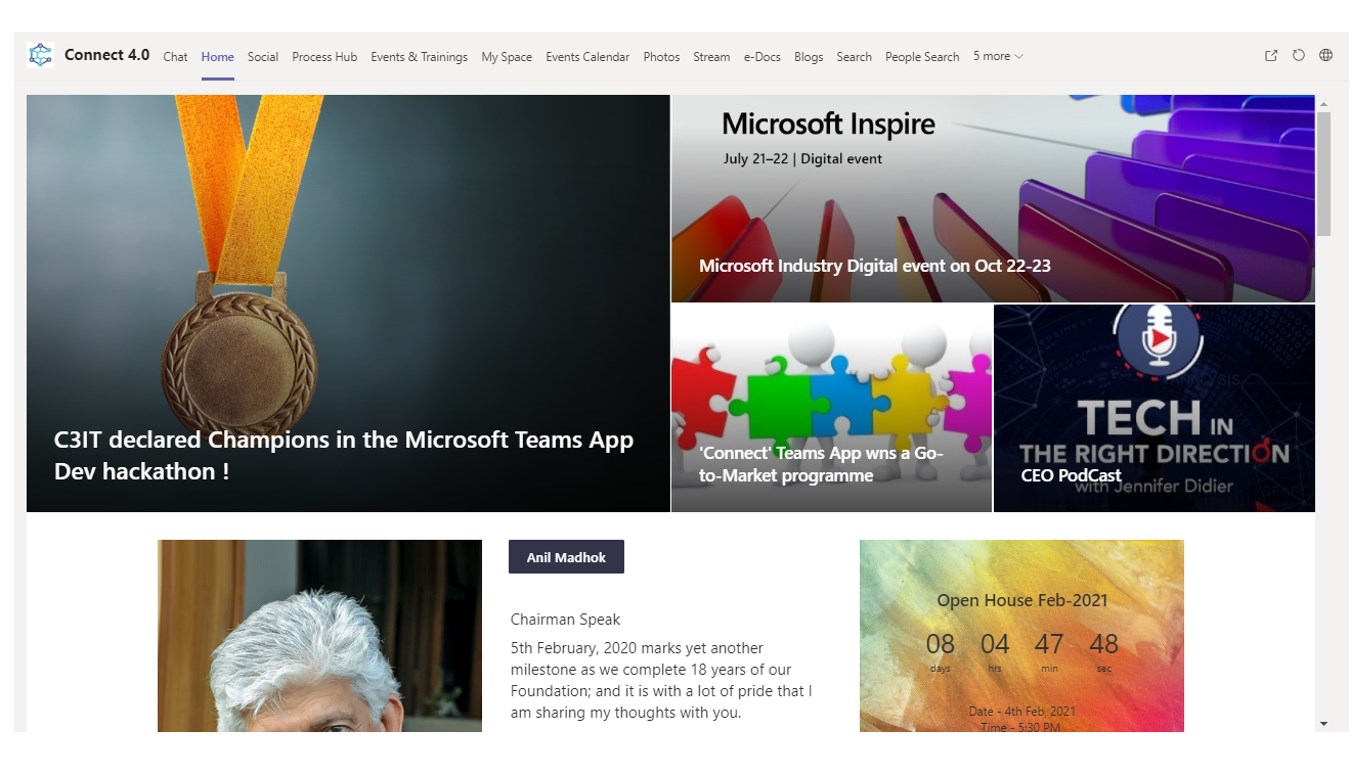Open the Stream tab
Viewport: 1366px width, 768px height.
pyautogui.click(x=712, y=57)
